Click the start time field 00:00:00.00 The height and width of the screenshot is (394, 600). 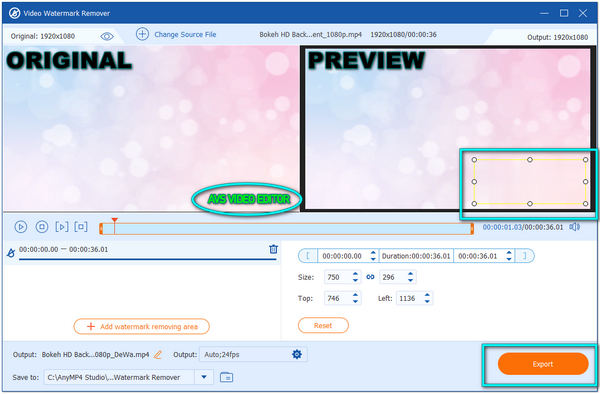342,256
